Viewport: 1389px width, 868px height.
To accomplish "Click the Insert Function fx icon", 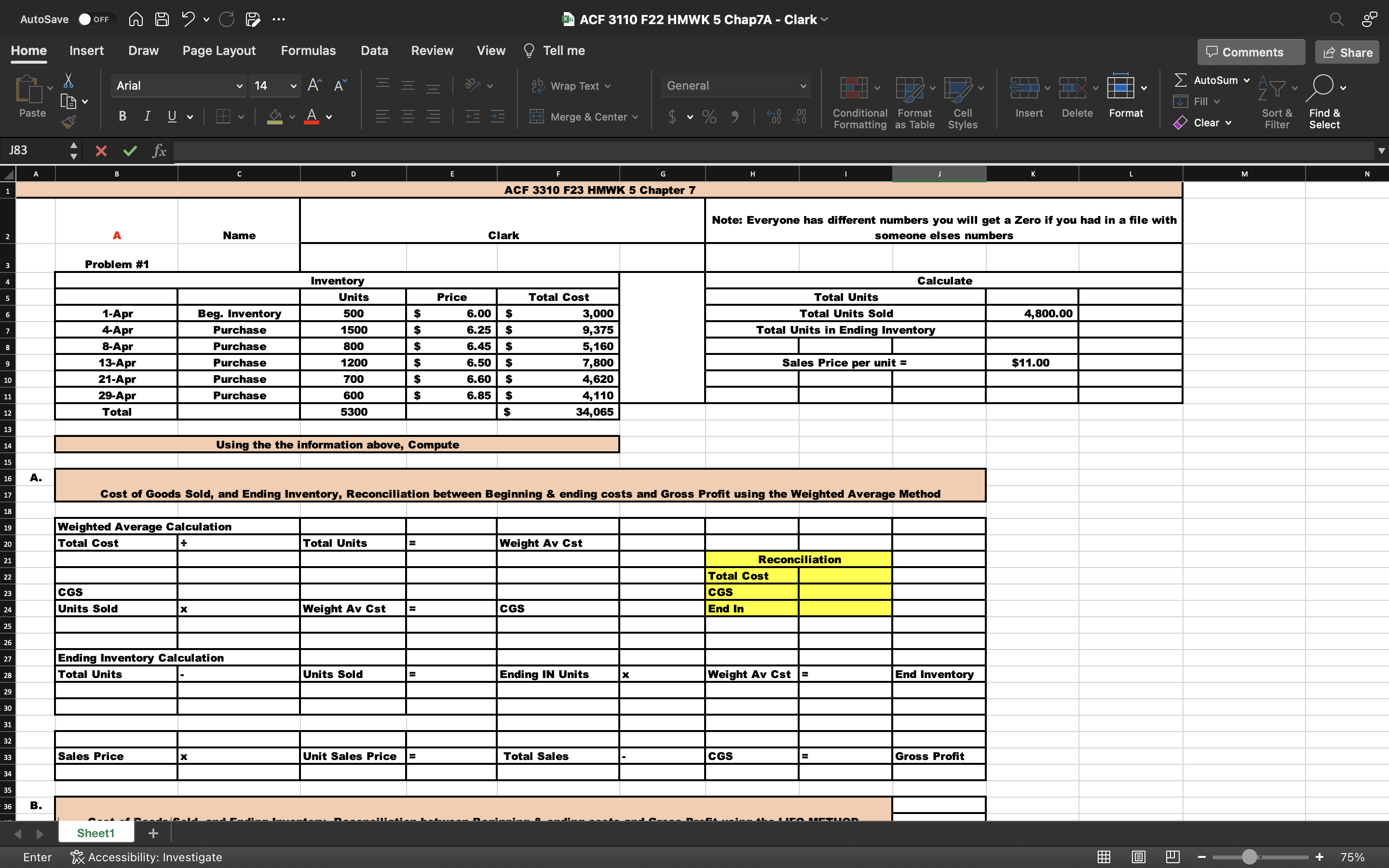I will [159, 151].
